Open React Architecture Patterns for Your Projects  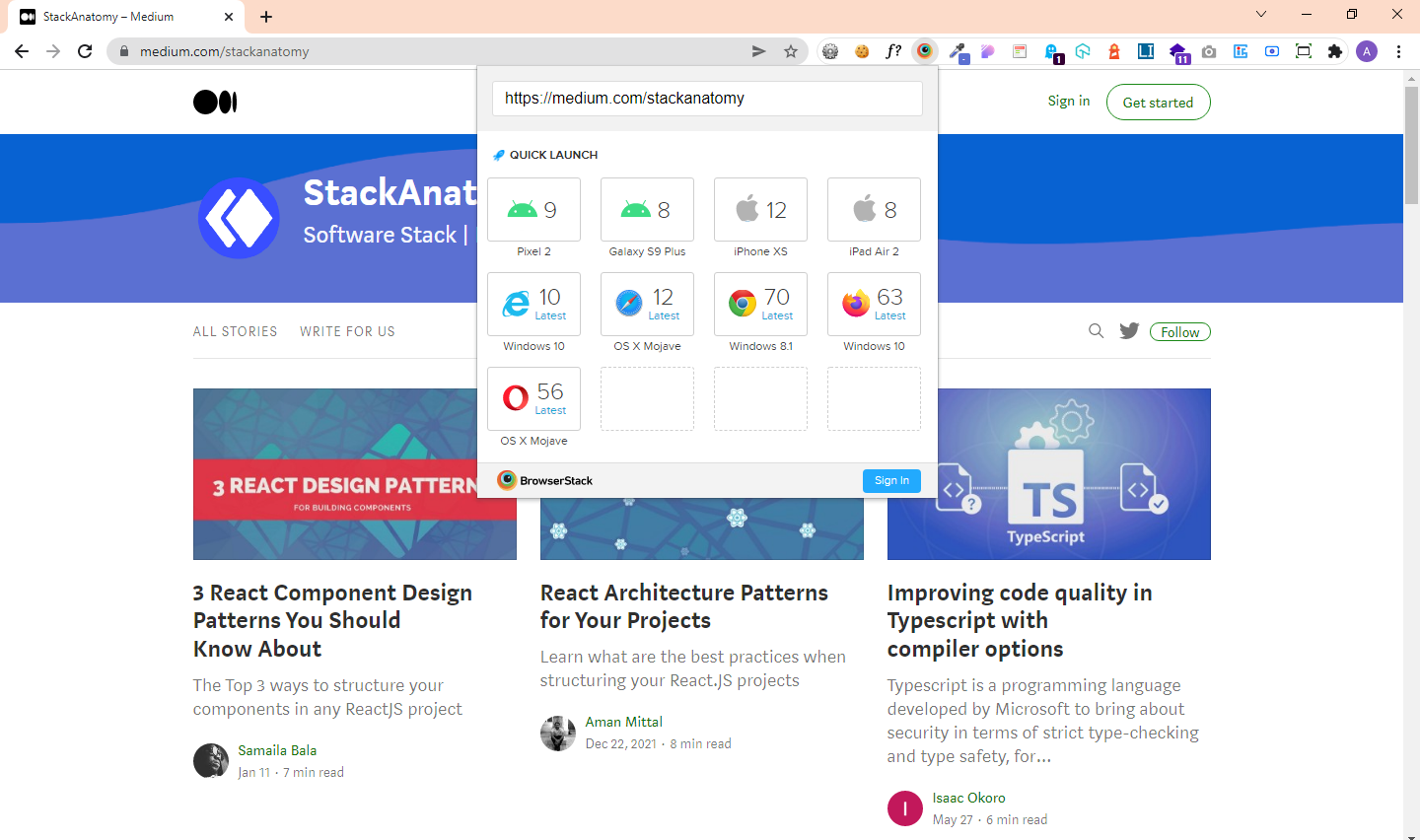[684, 606]
